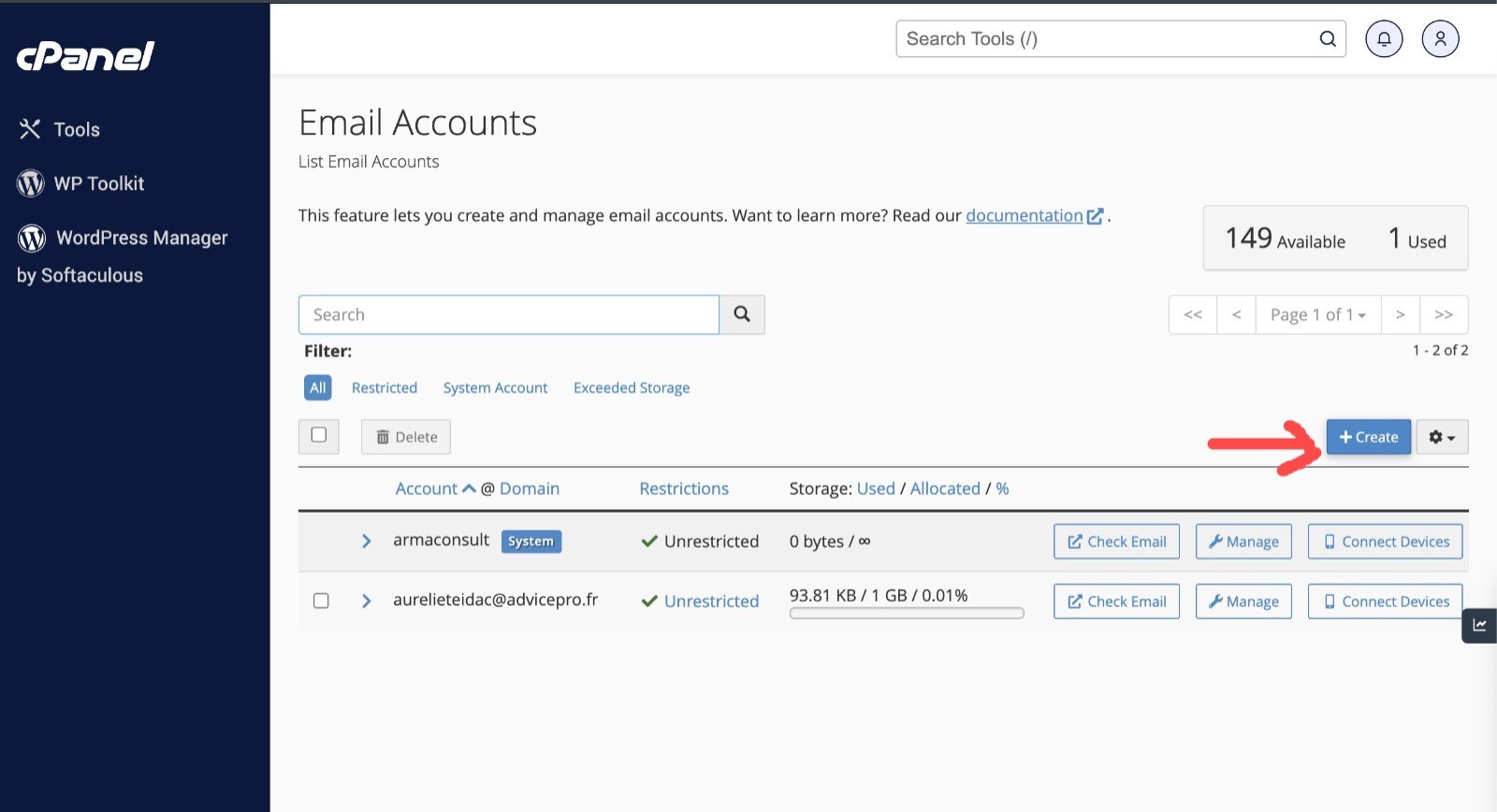
Task: Select the Exceeded Storage filter
Action: pos(632,387)
